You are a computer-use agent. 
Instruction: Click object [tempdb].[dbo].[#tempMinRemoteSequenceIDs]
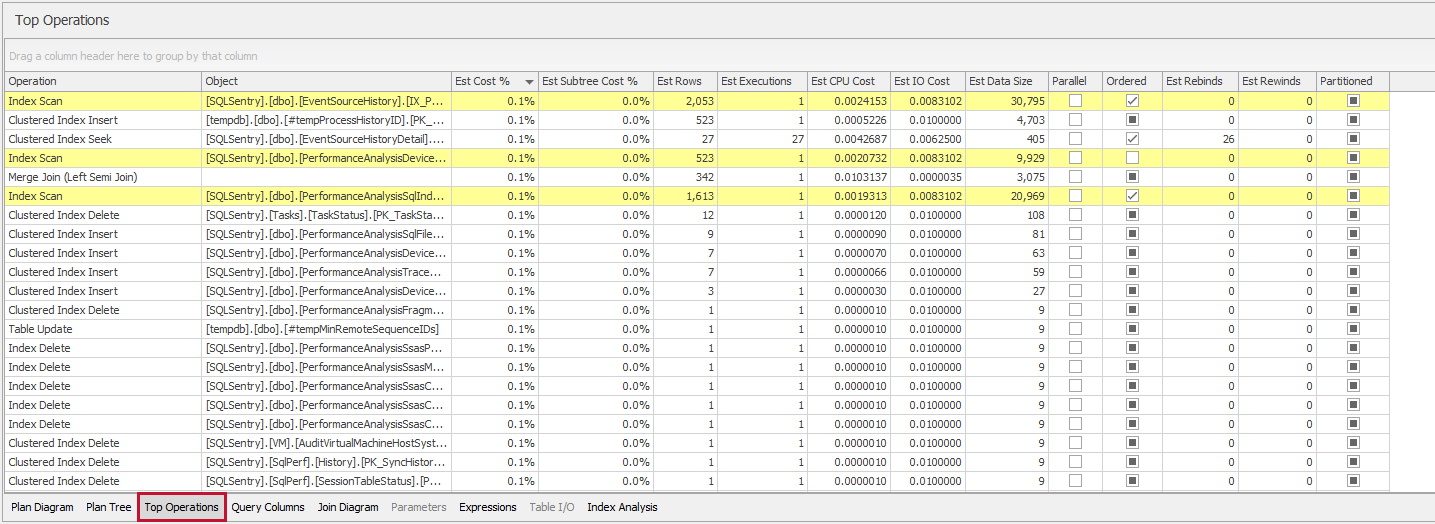(x=322, y=329)
